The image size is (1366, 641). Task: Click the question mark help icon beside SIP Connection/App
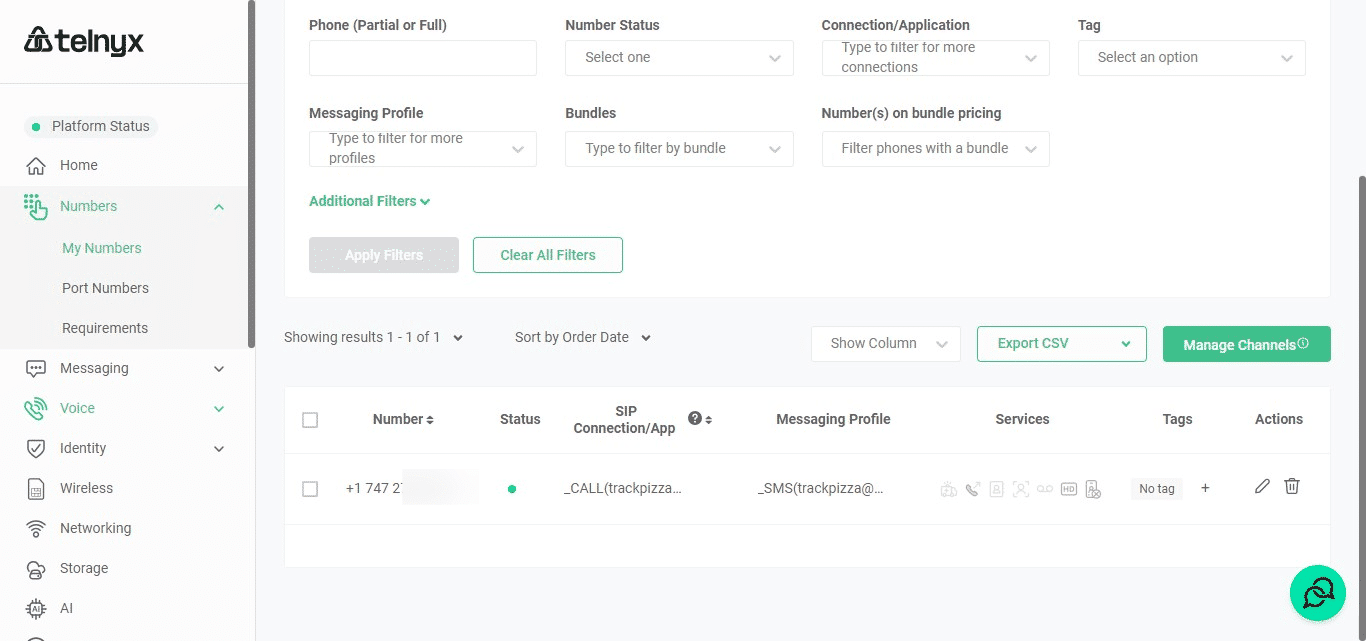point(695,419)
